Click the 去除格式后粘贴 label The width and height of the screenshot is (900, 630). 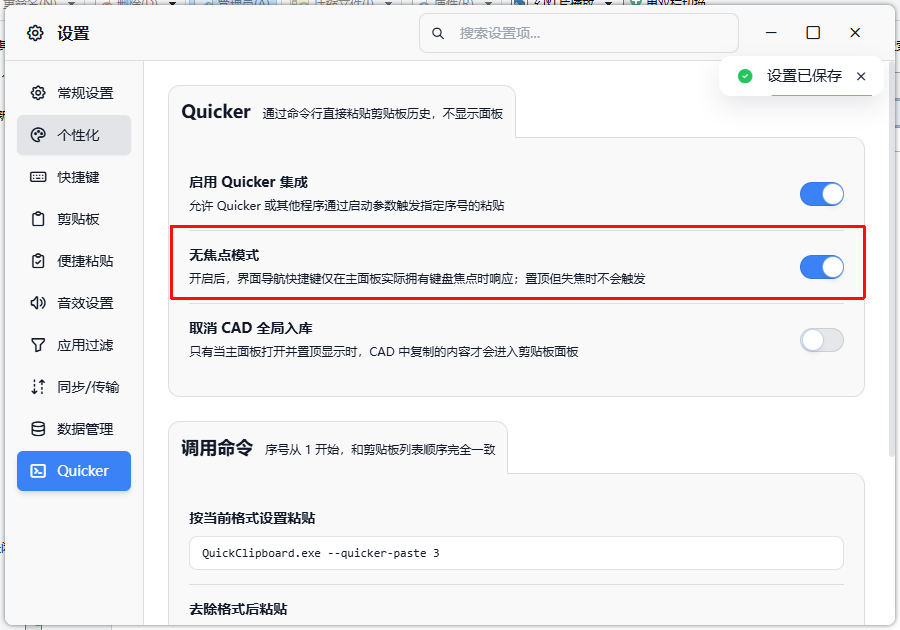[x=238, y=609]
